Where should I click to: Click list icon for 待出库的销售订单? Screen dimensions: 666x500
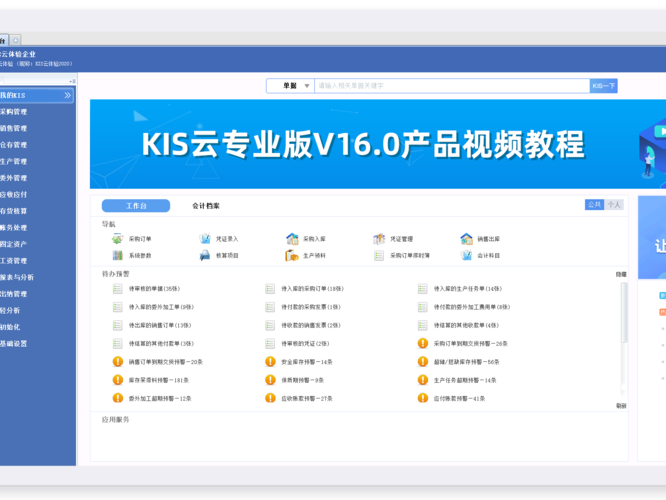coord(118,325)
